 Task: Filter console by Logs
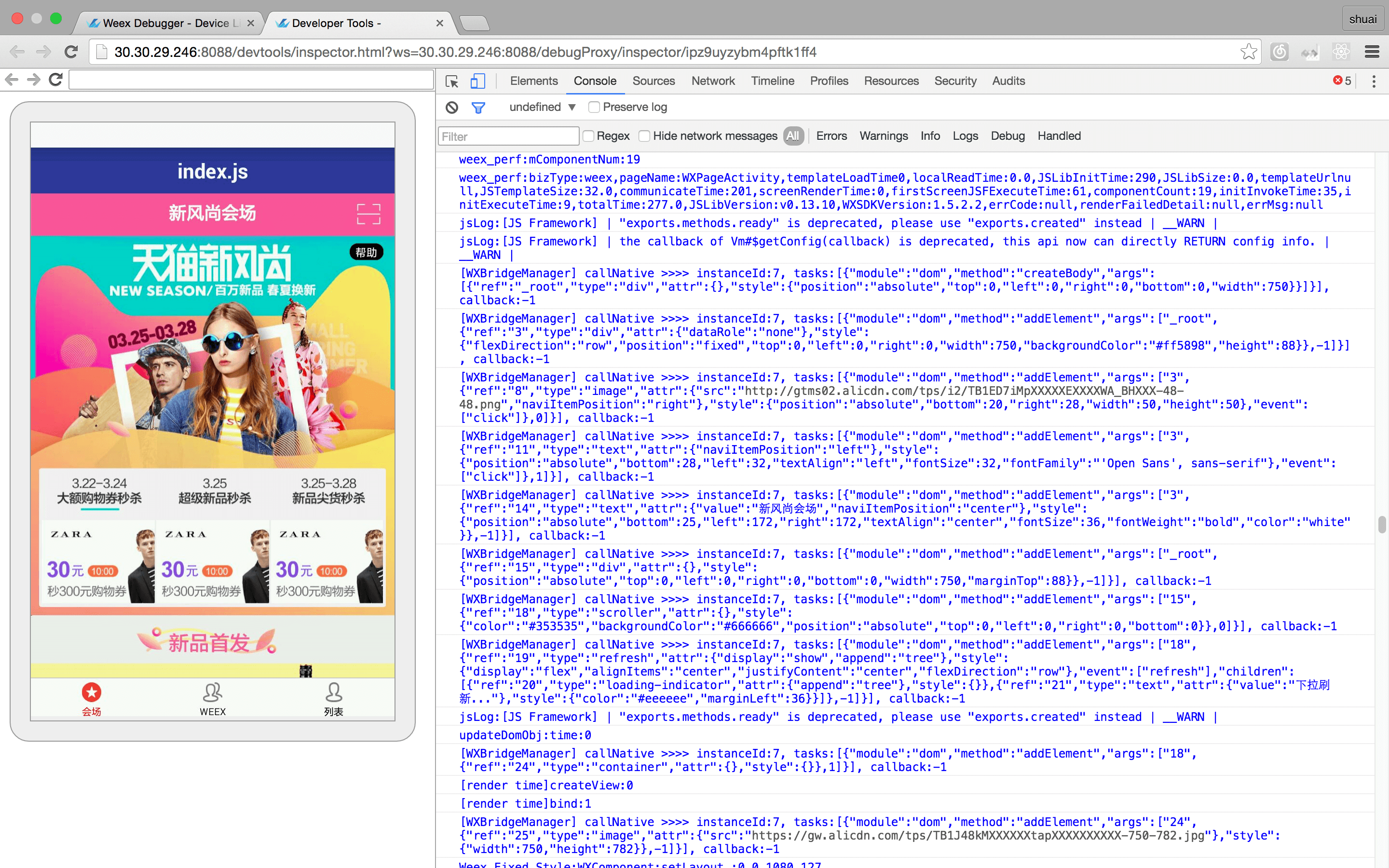tap(965, 136)
